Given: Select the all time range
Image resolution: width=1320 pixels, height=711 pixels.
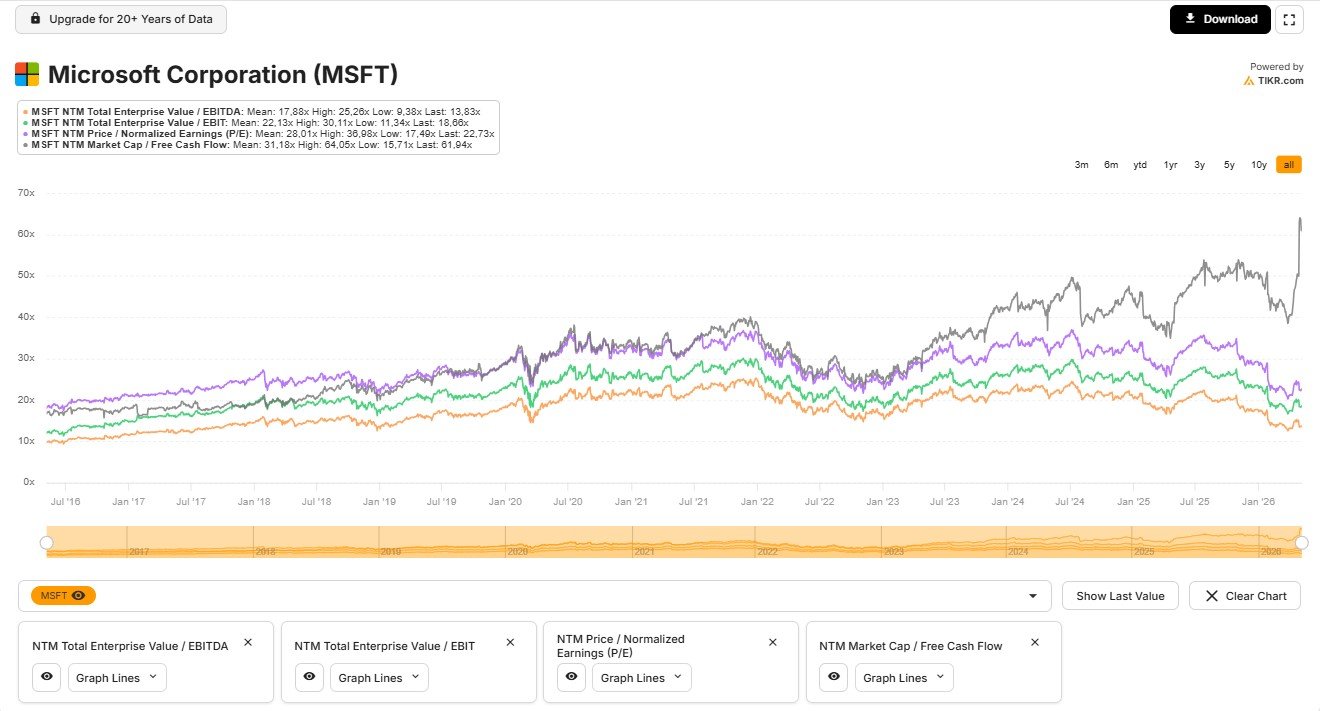Looking at the screenshot, I should tap(1289, 165).
